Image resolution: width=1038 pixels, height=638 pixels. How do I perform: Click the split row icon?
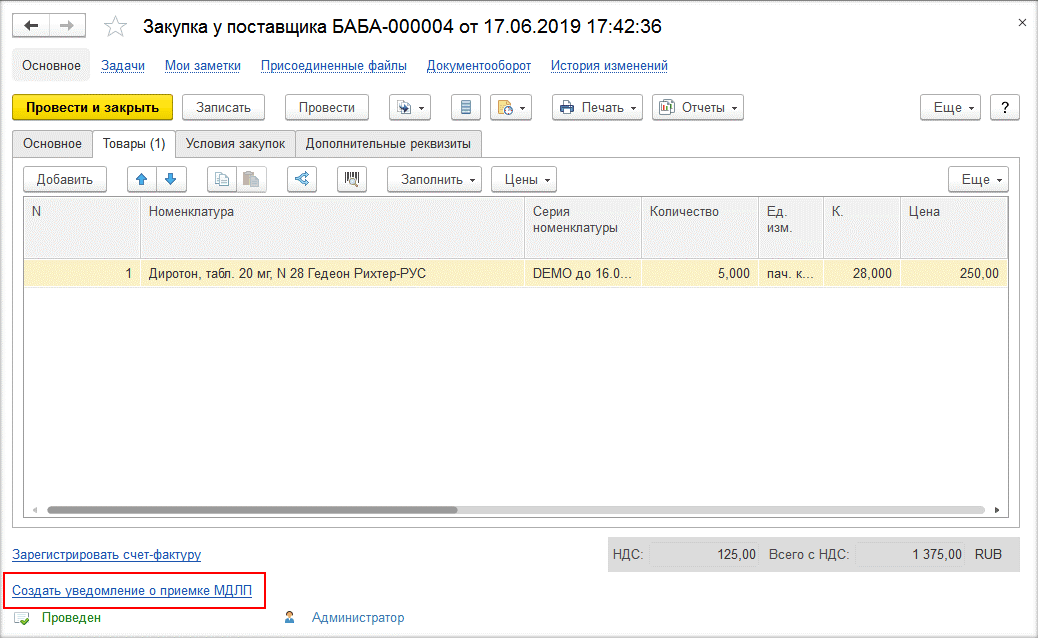click(x=302, y=179)
